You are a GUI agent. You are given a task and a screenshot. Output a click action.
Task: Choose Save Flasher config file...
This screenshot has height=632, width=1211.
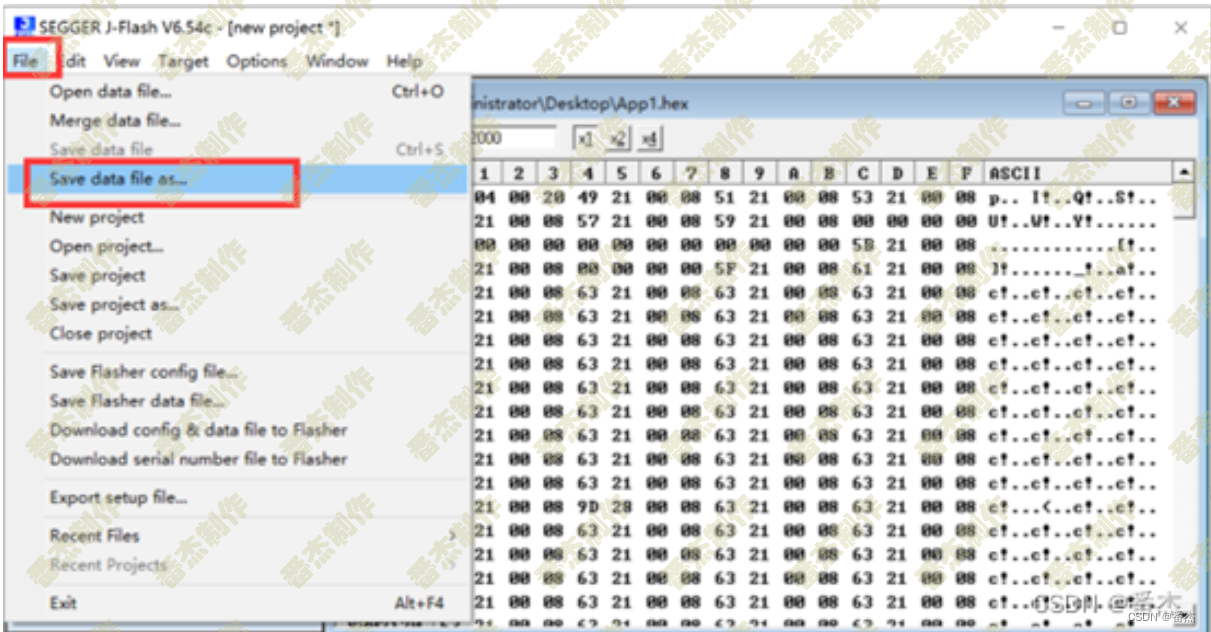(238, 372)
